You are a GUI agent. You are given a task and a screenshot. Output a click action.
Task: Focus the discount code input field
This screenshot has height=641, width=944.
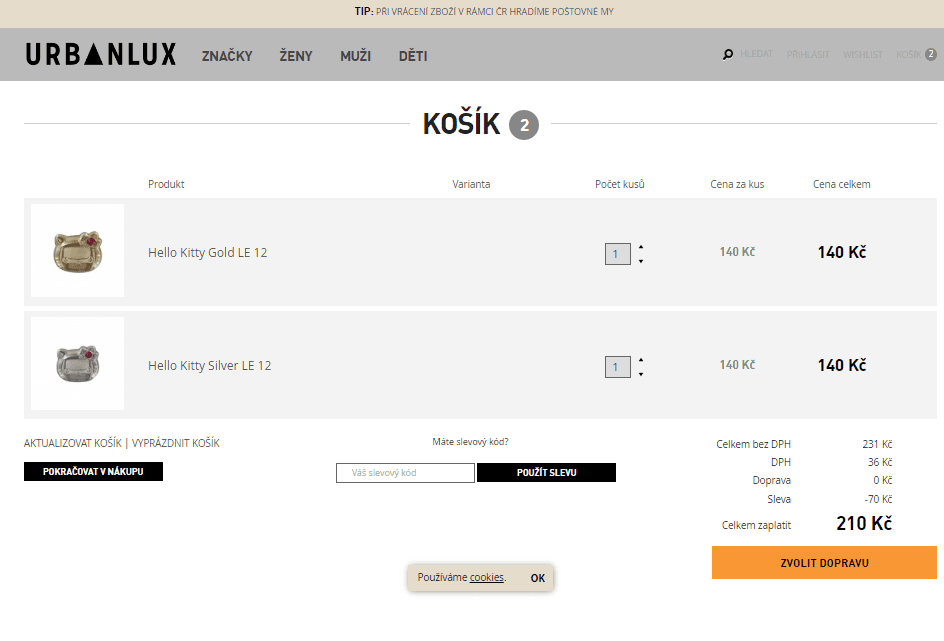[405, 473]
